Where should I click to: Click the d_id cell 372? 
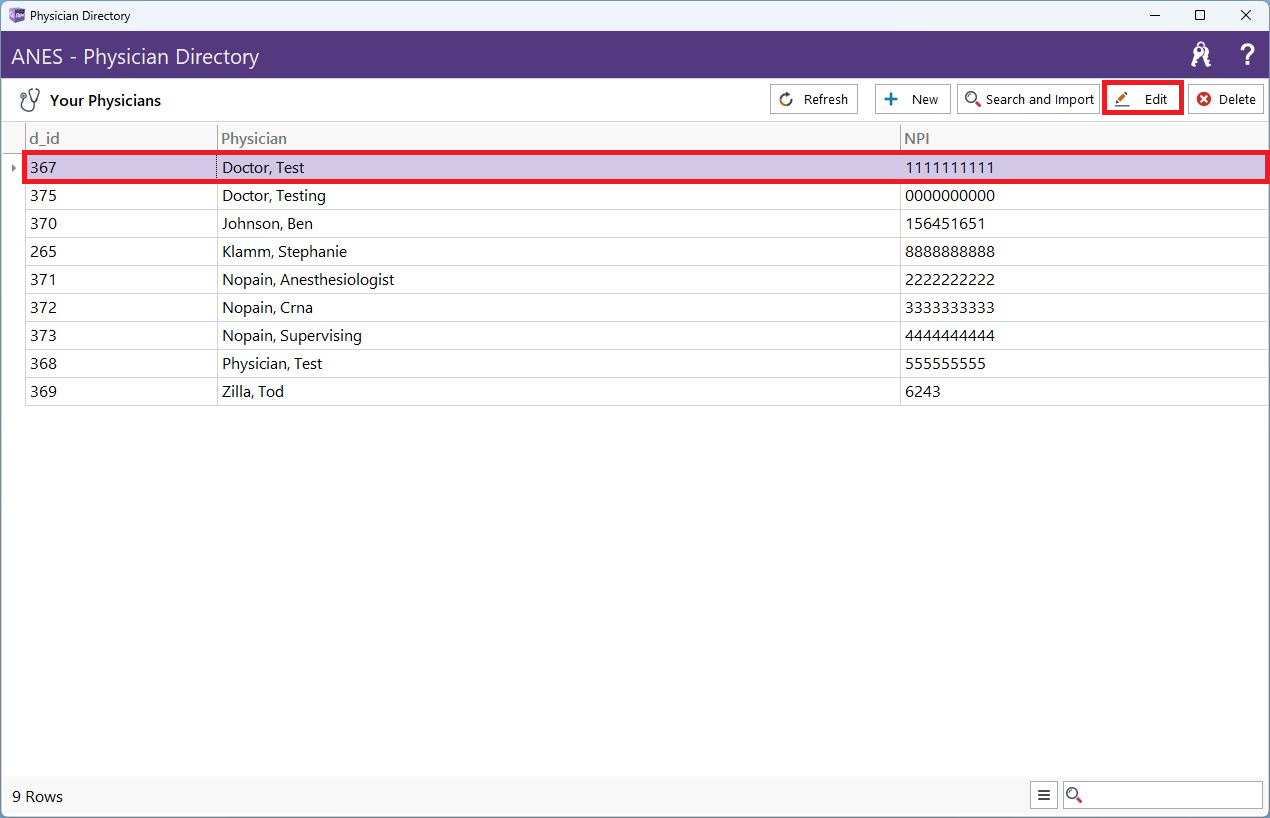point(121,308)
